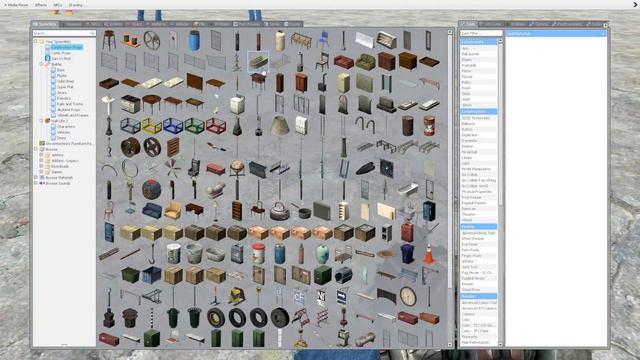Collapse the Your Spawnlists tree node

click(36, 41)
